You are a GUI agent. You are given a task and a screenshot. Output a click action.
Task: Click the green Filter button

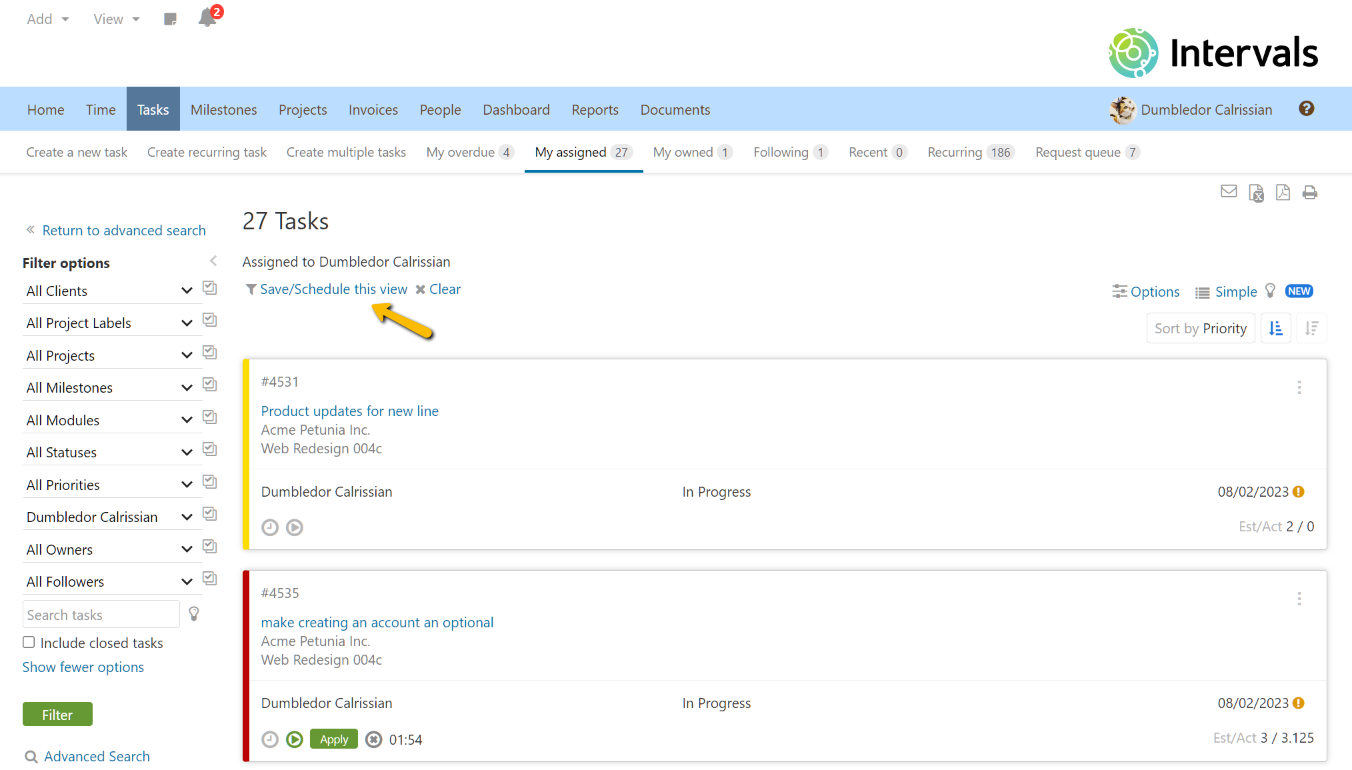coord(57,715)
